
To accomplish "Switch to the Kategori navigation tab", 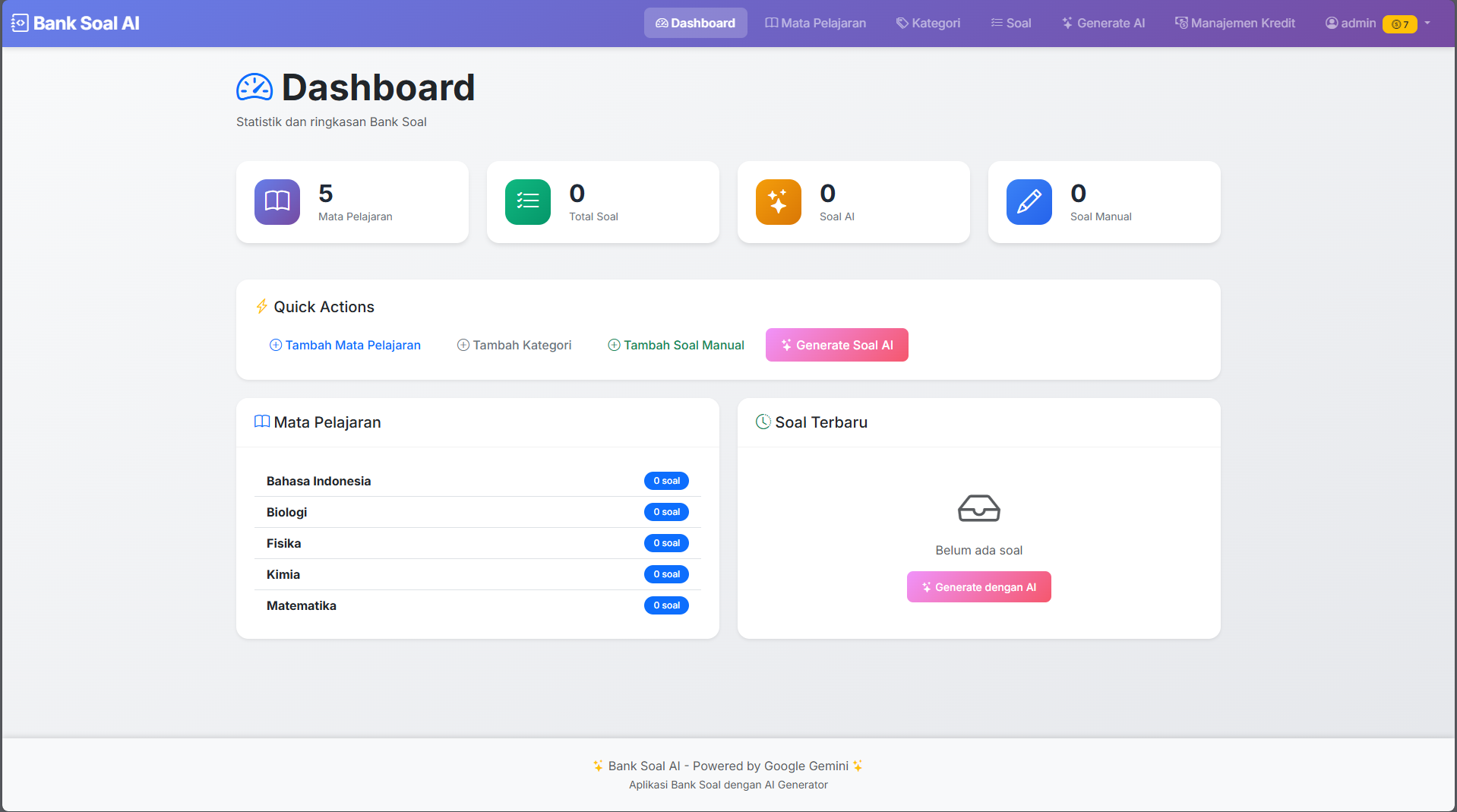I will [928, 23].
